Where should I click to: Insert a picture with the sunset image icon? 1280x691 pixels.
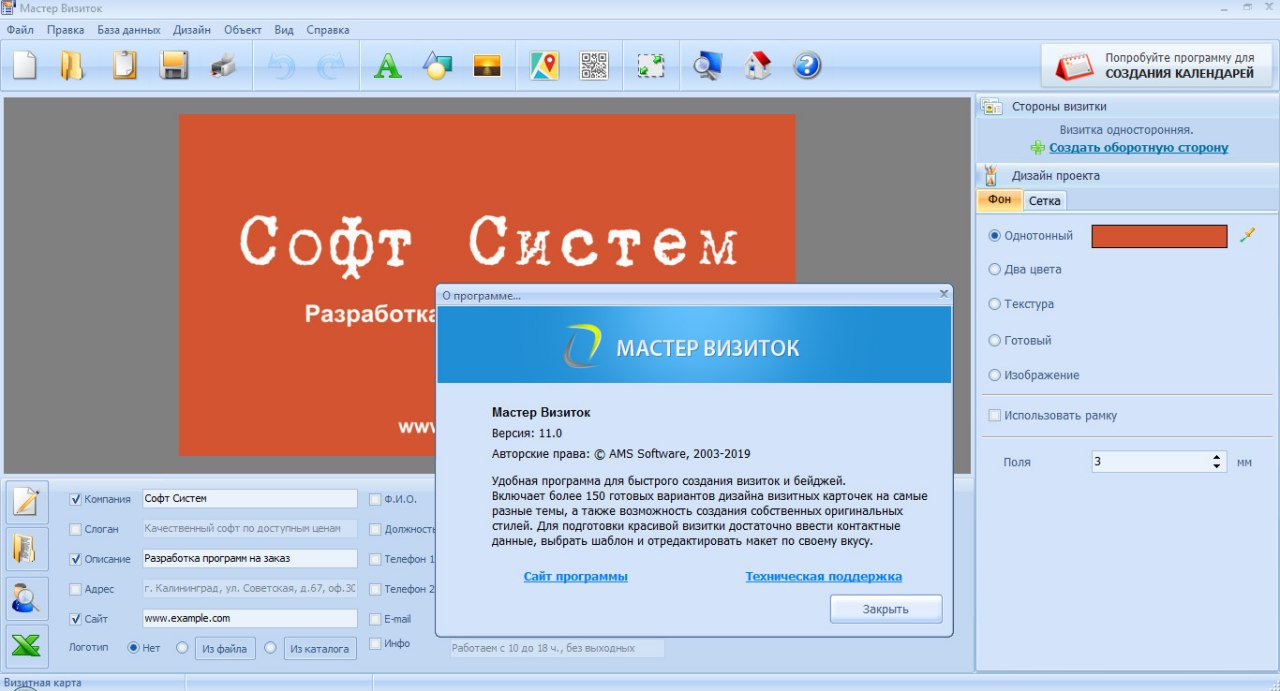pyautogui.click(x=487, y=66)
